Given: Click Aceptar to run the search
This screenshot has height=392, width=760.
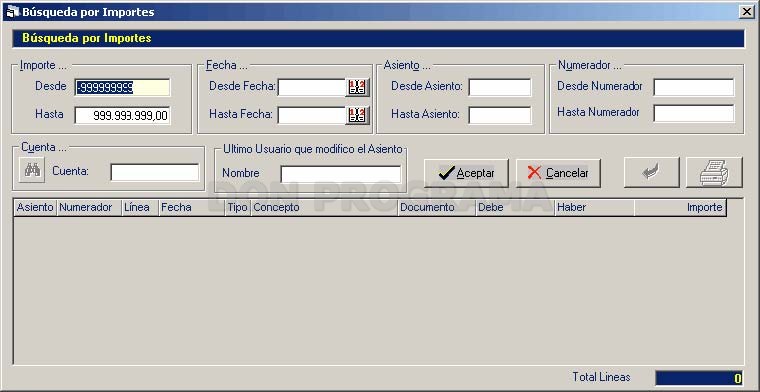Looking at the screenshot, I should click(x=466, y=173).
